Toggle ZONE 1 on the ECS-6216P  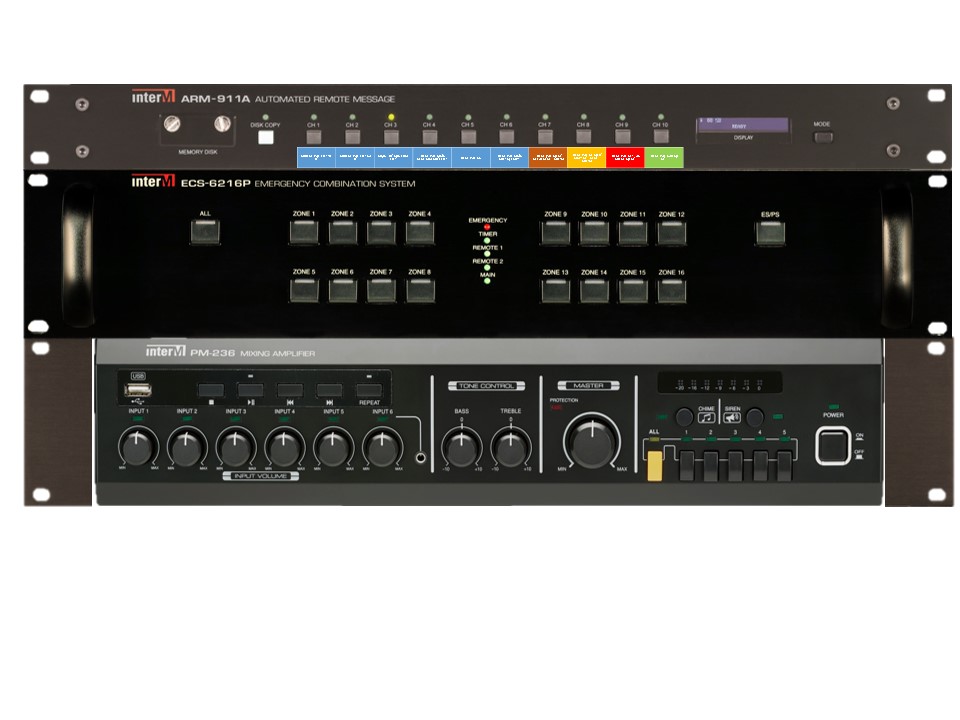pos(304,233)
